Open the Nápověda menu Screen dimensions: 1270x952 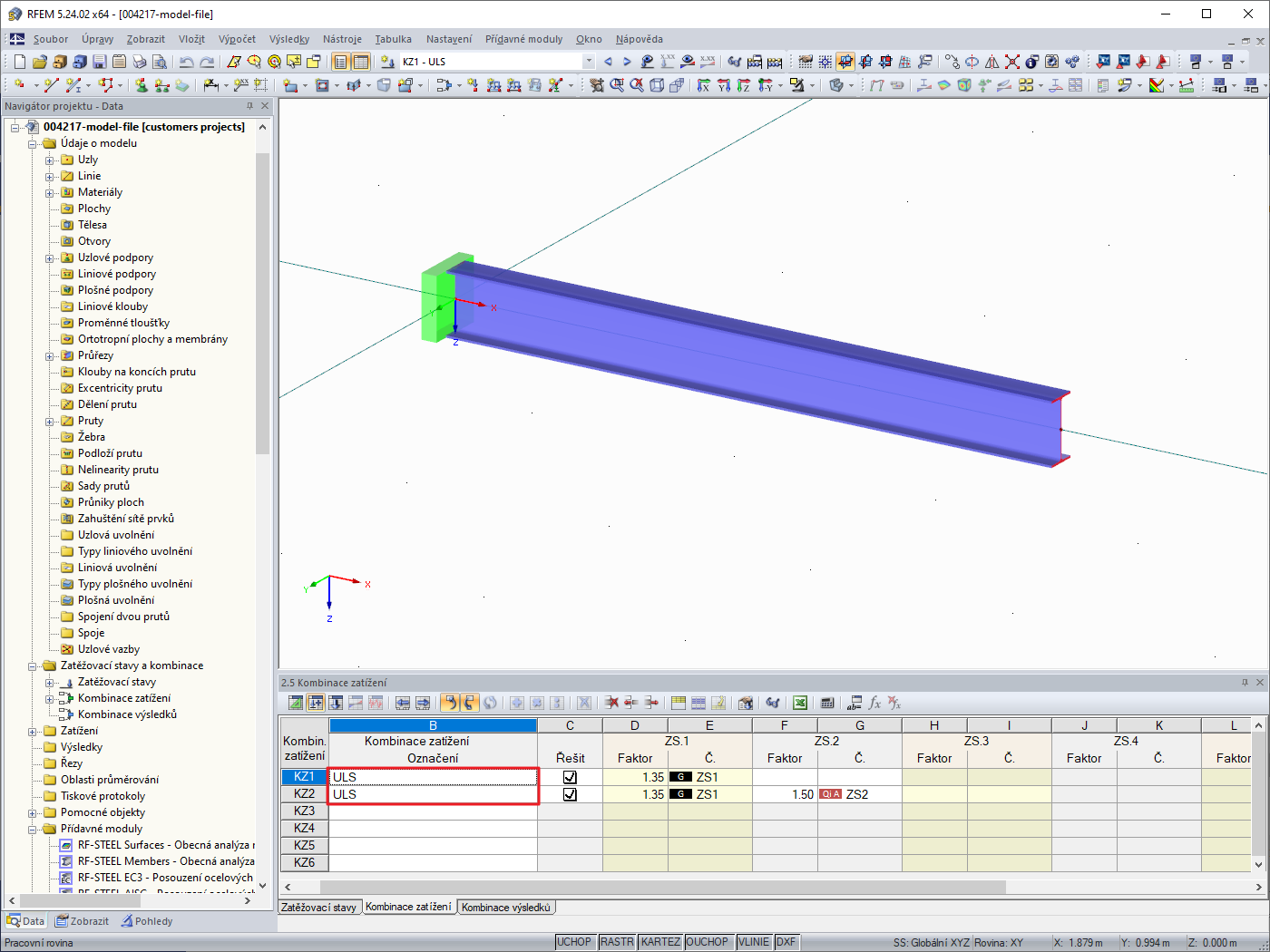coord(639,39)
